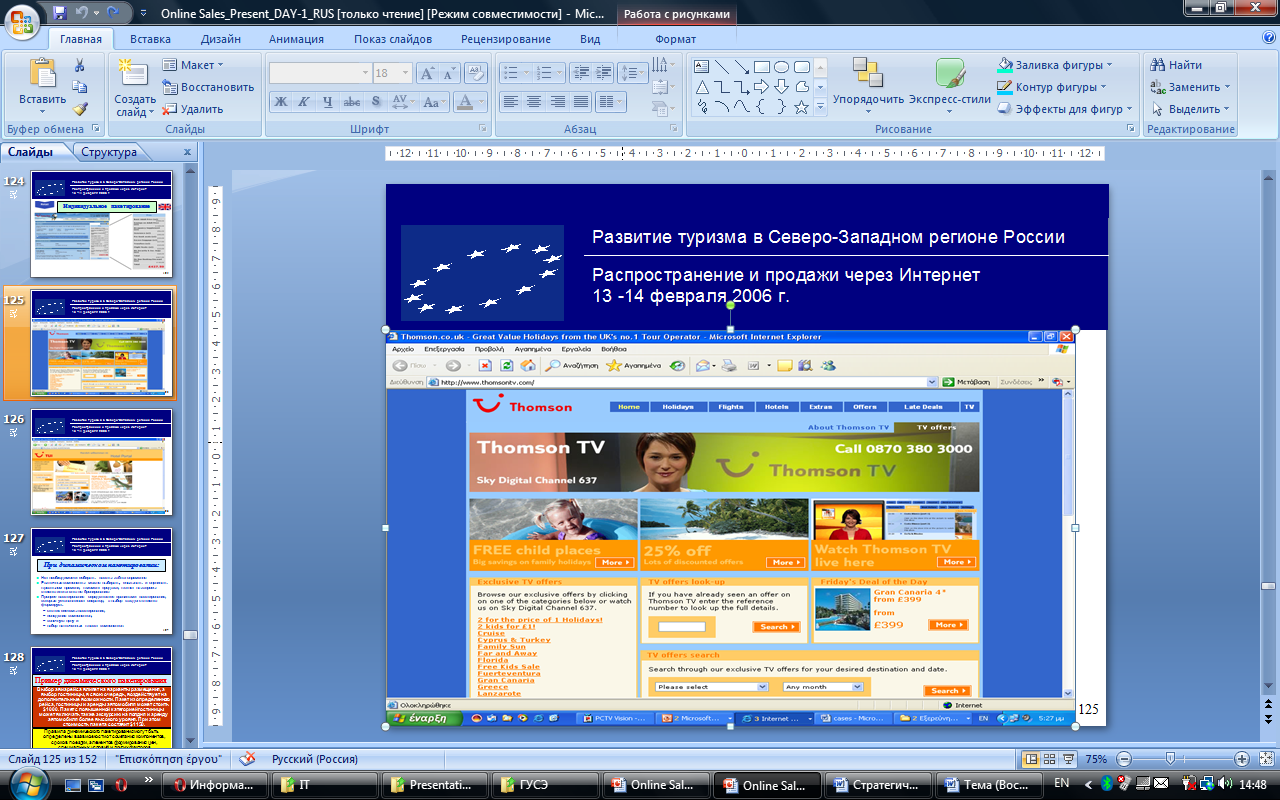Select slide 126 thumbnail
1280x800 pixels.
coord(102,462)
